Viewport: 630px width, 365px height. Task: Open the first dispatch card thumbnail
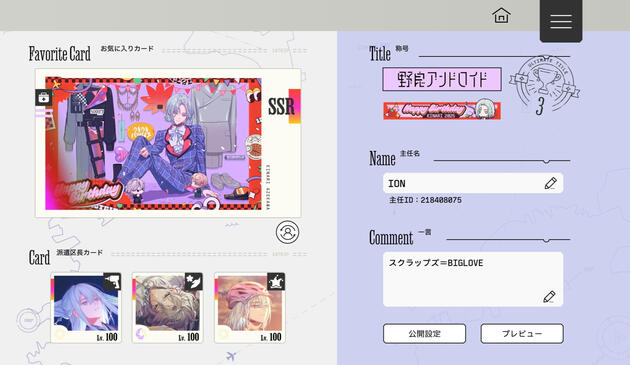pyautogui.click(x=86, y=308)
